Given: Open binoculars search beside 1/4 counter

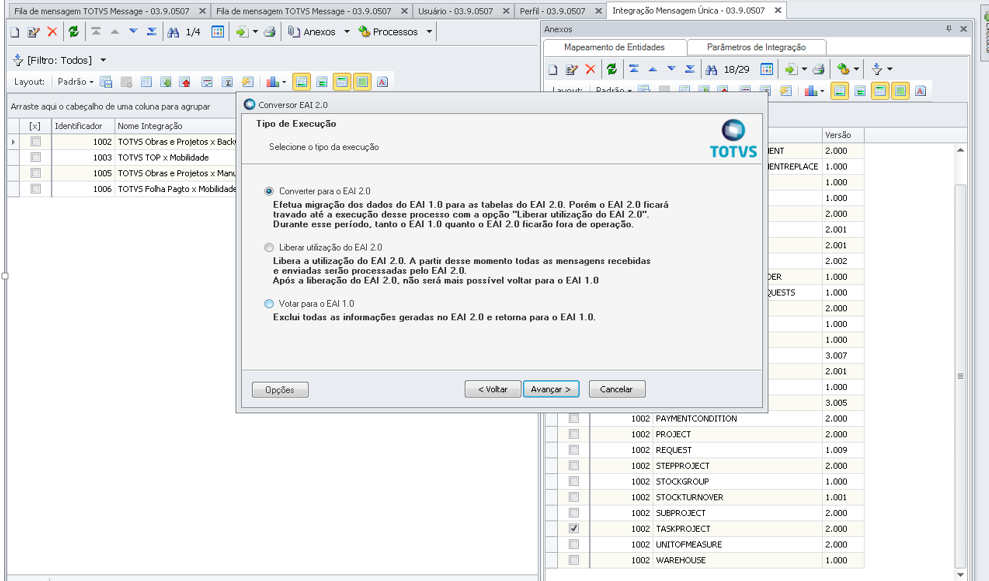Looking at the screenshot, I should tap(173, 32).
